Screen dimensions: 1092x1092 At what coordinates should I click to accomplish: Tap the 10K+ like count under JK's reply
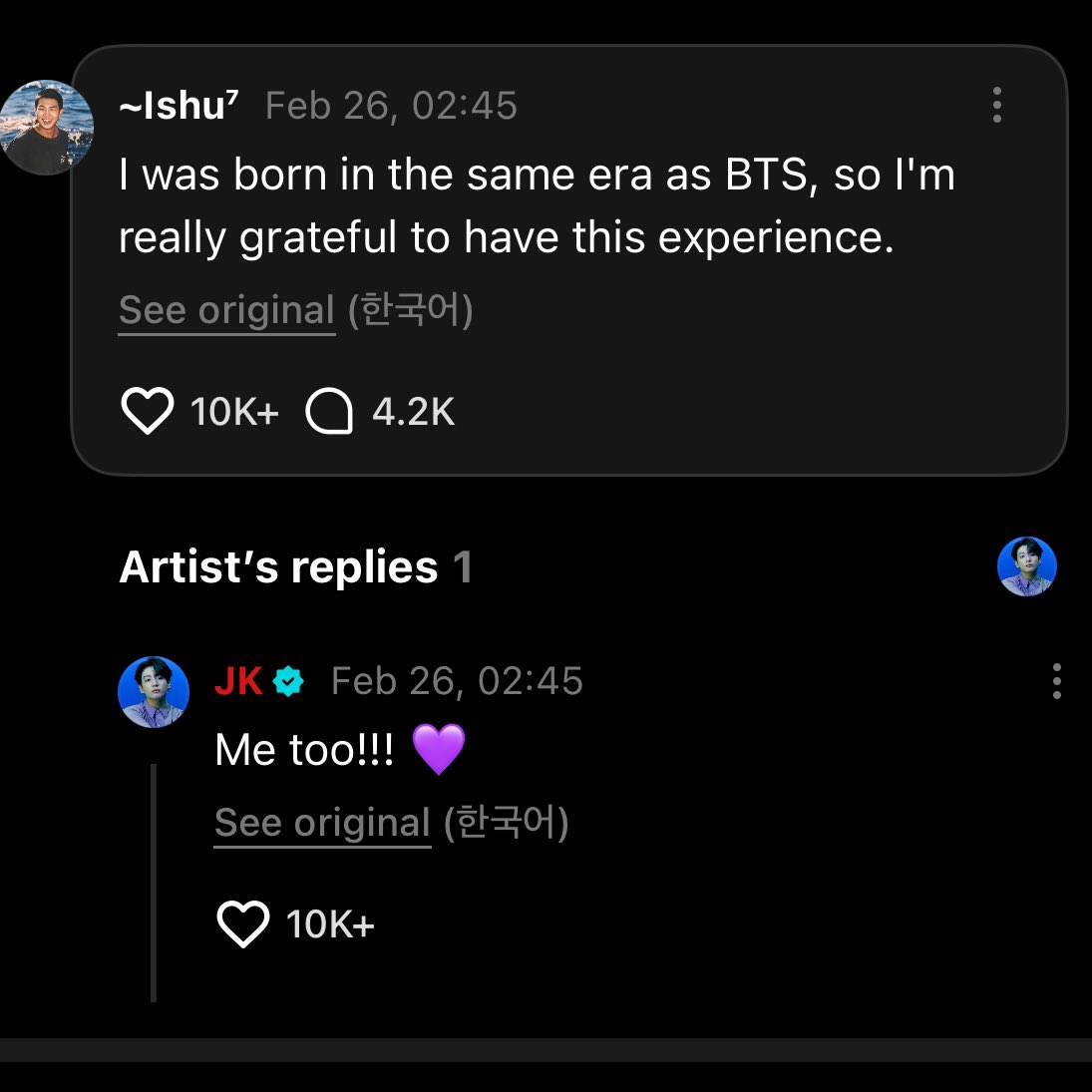(330, 924)
